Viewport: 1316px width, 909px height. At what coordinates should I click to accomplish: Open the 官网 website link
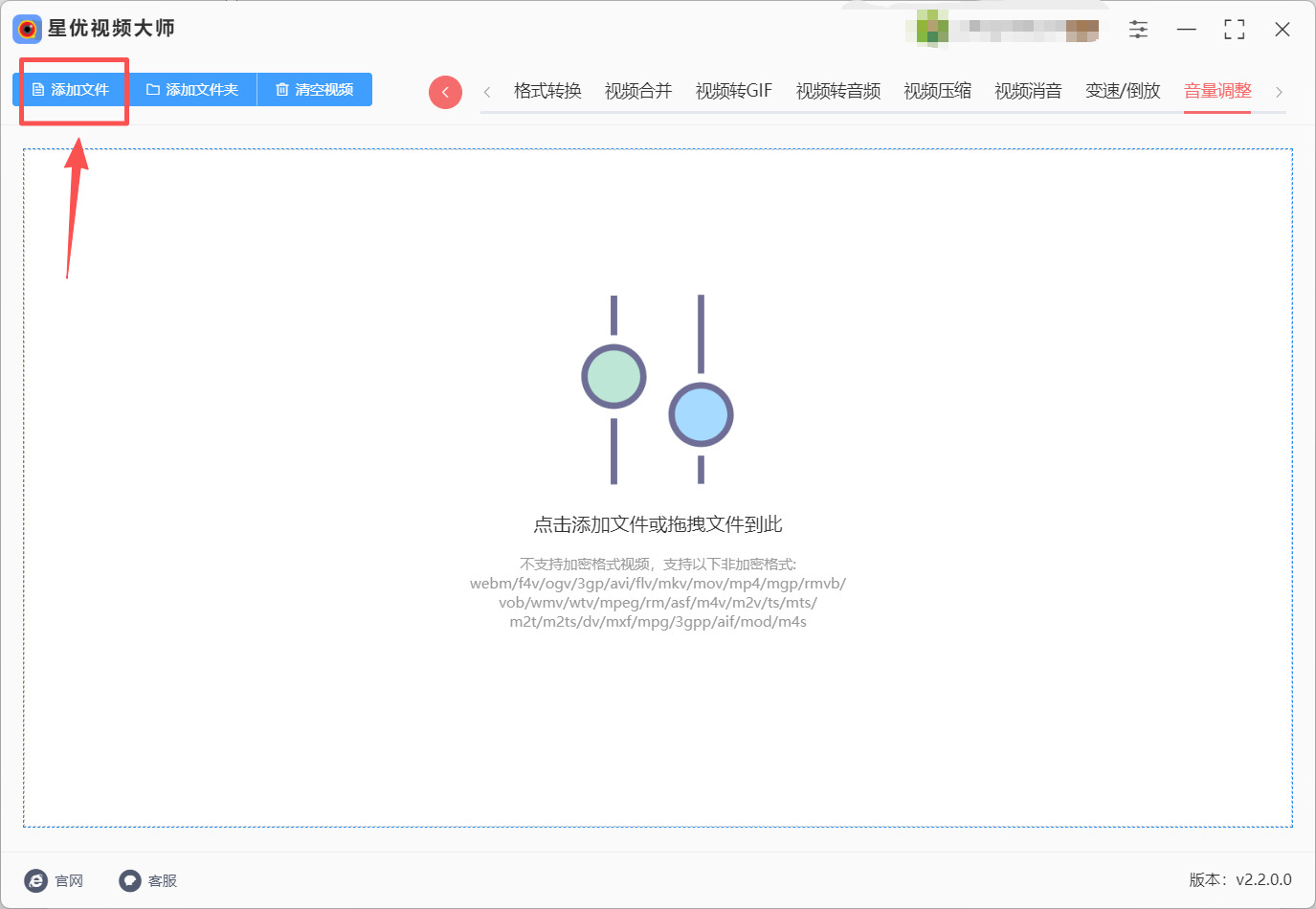tap(55, 880)
